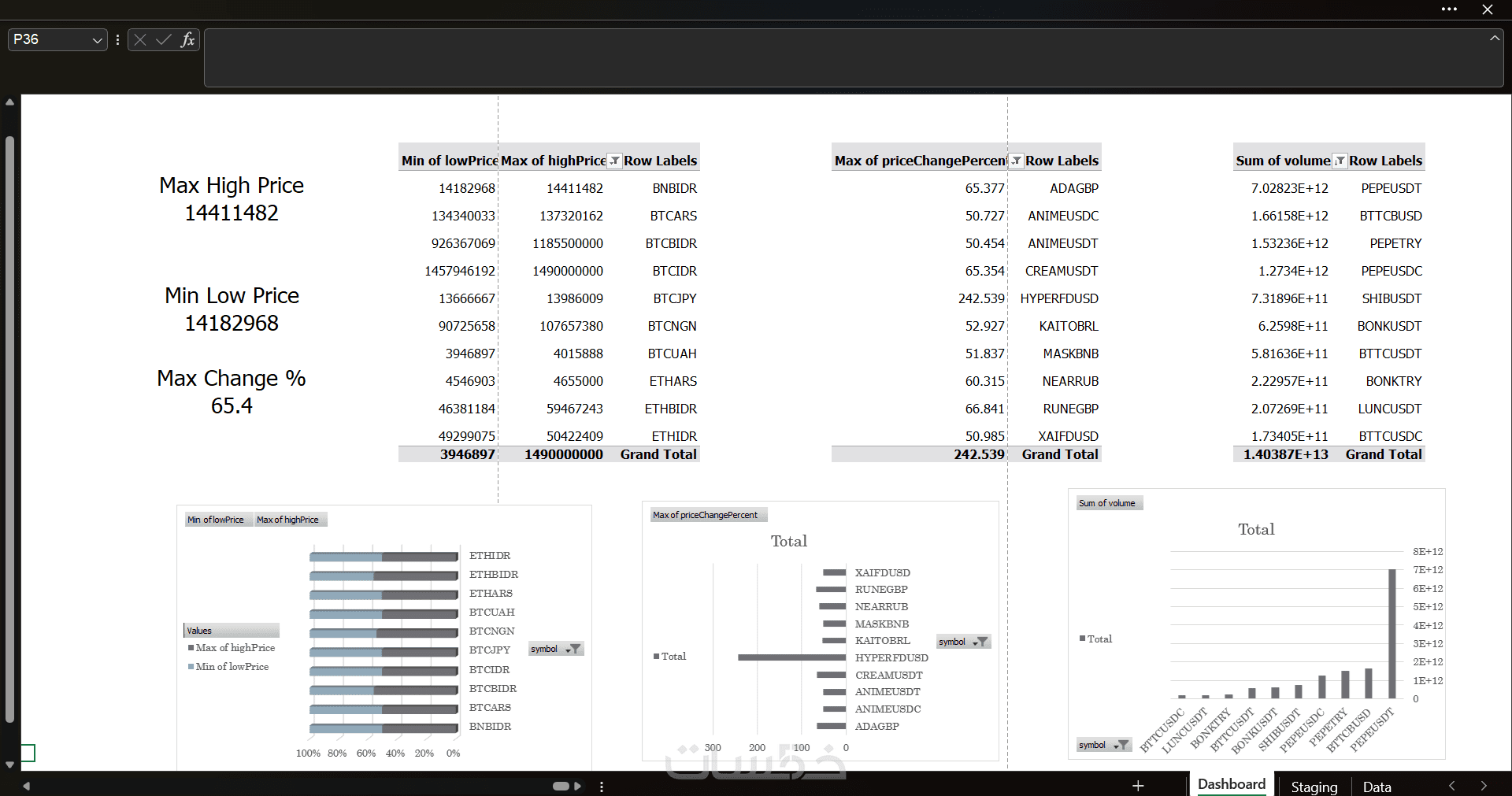Click the horizontal scrollbar thumb
Viewport: 1512px width, 796px height.
[561, 786]
